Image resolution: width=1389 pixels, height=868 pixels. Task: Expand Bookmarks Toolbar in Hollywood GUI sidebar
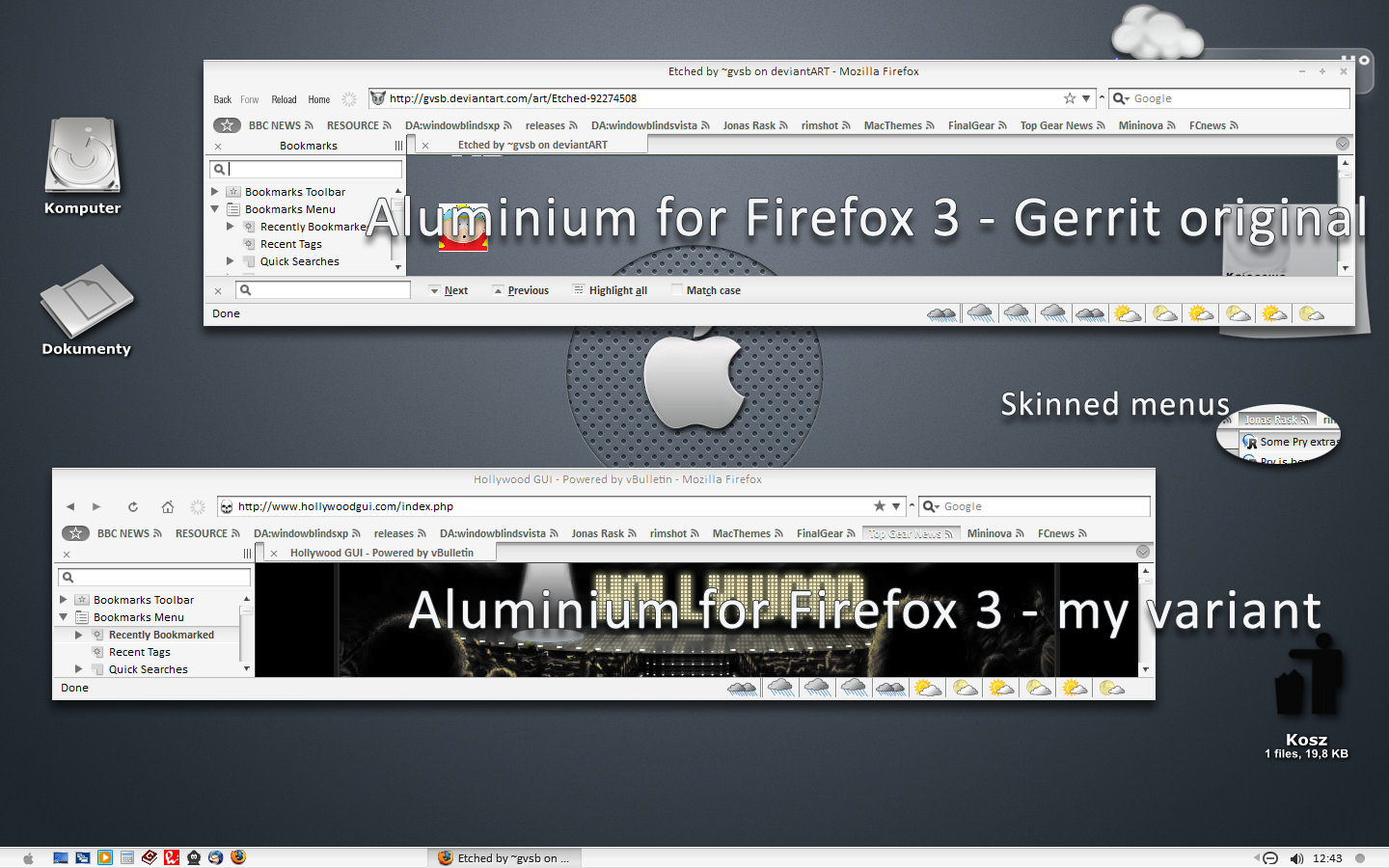(x=64, y=600)
